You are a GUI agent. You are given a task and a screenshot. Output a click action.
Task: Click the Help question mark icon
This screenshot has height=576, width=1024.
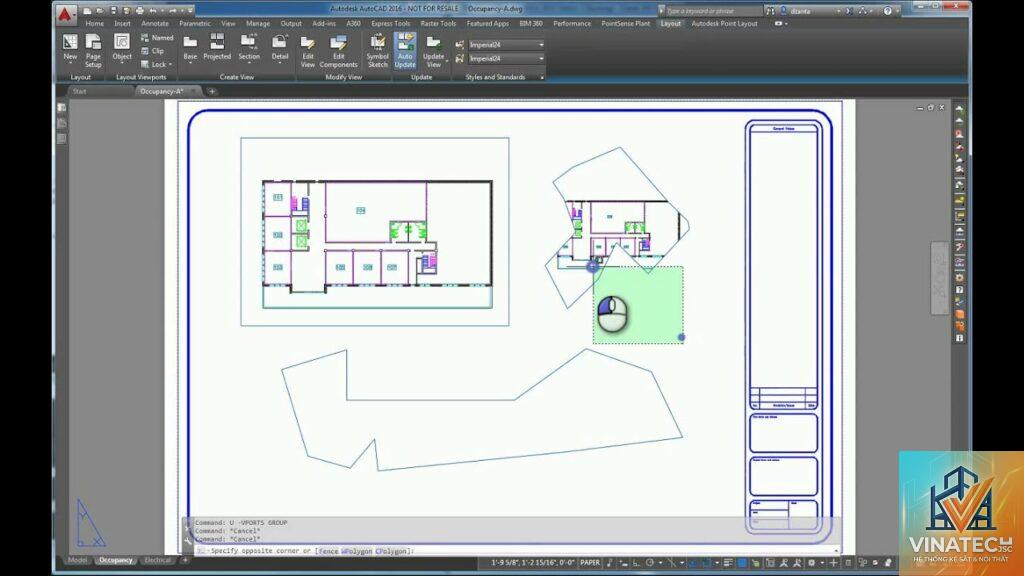(x=888, y=11)
